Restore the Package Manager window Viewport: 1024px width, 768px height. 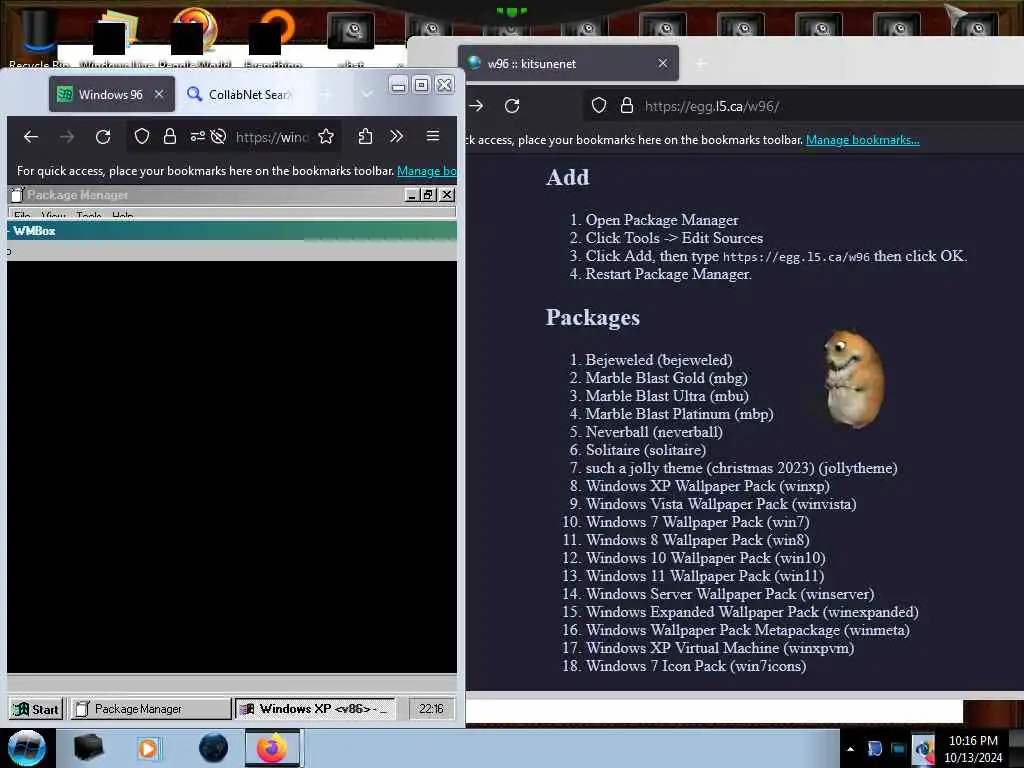coord(428,195)
